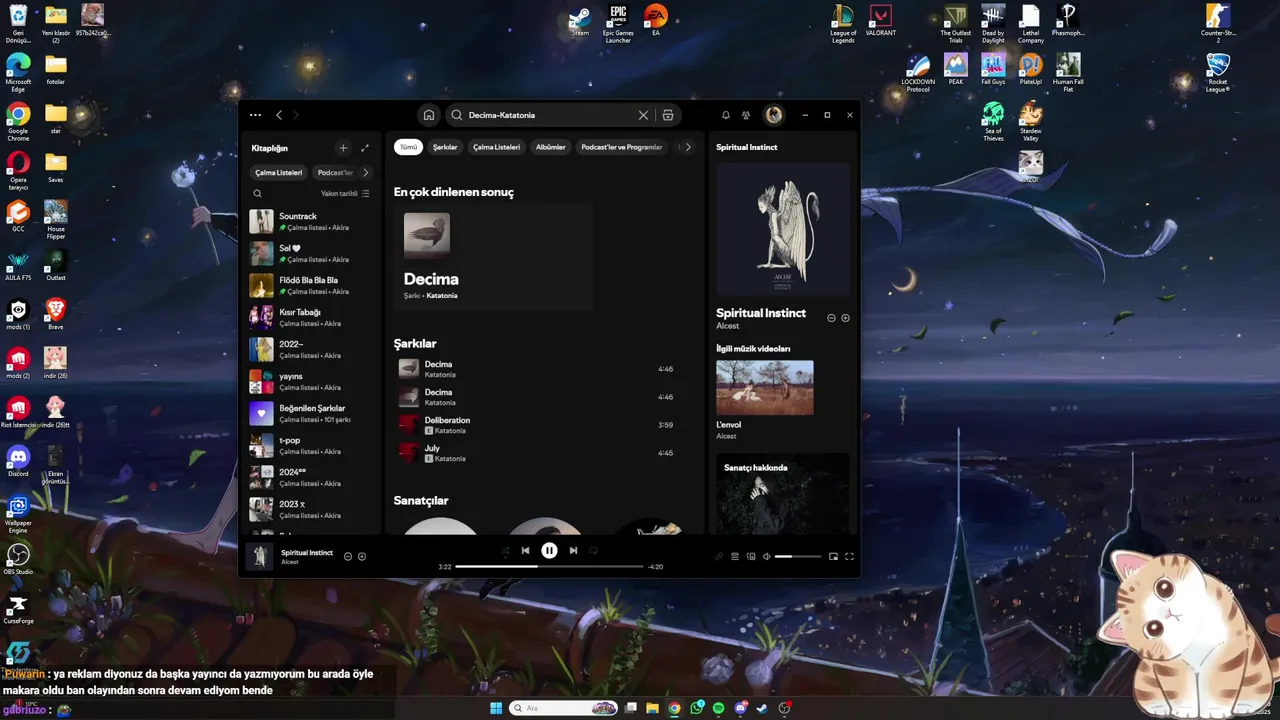Open the yayıns playlist

[x=312, y=382]
